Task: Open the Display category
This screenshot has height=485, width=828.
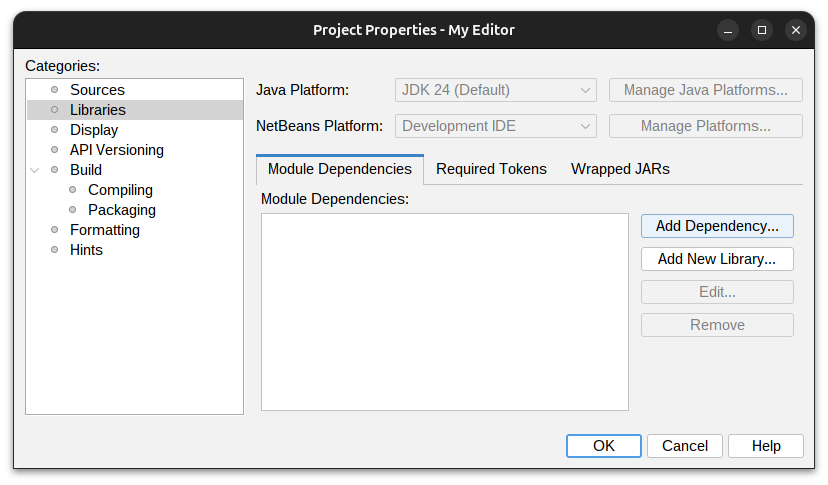Action: click(x=94, y=130)
